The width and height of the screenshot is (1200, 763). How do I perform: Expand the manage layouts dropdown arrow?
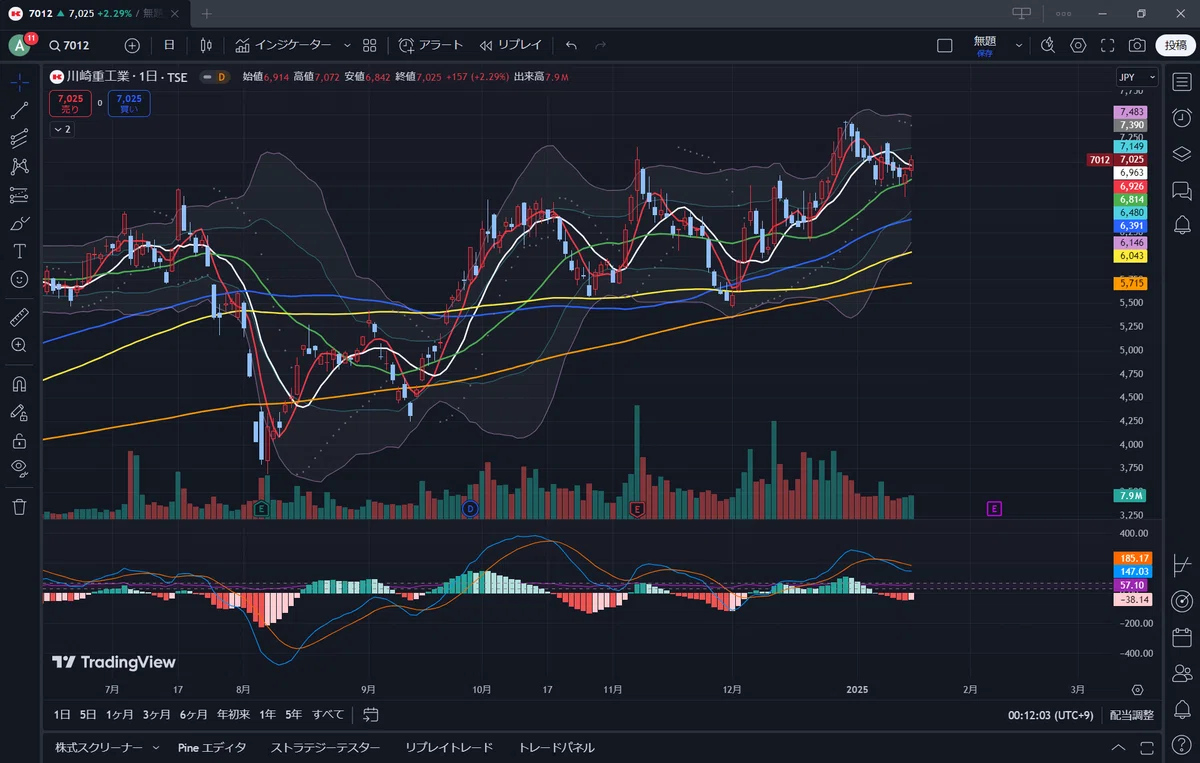tap(1019, 45)
